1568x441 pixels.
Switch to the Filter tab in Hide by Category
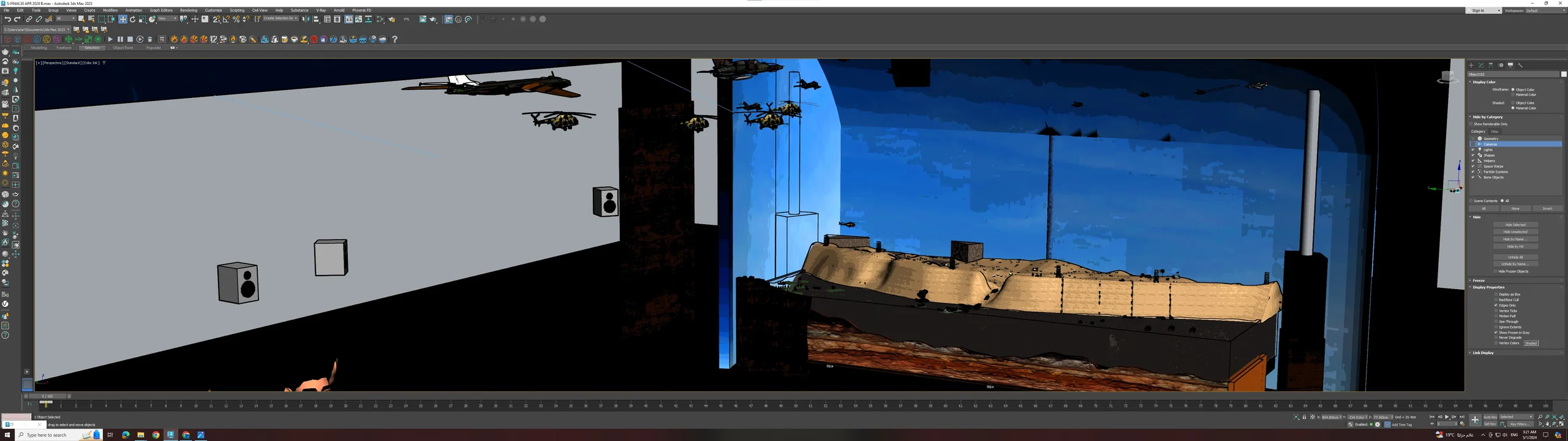point(1494,132)
